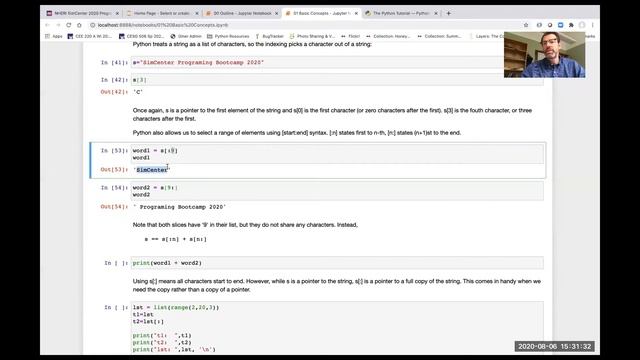Screen dimensions: 640x360
Task: Close the Home Page tab
Action: [197, 13]
